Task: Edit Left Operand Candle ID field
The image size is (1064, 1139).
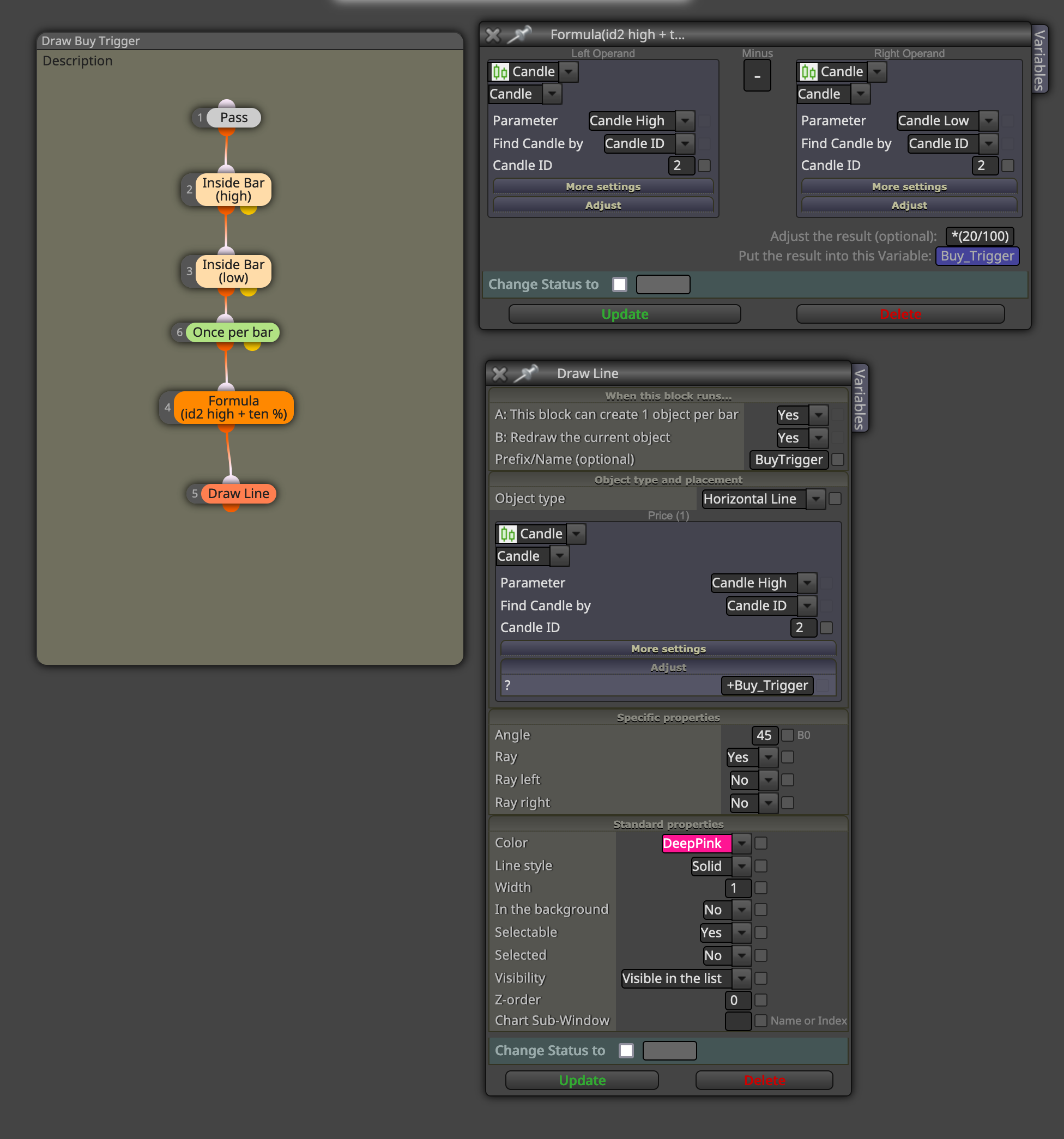Action: coord(681,166)
